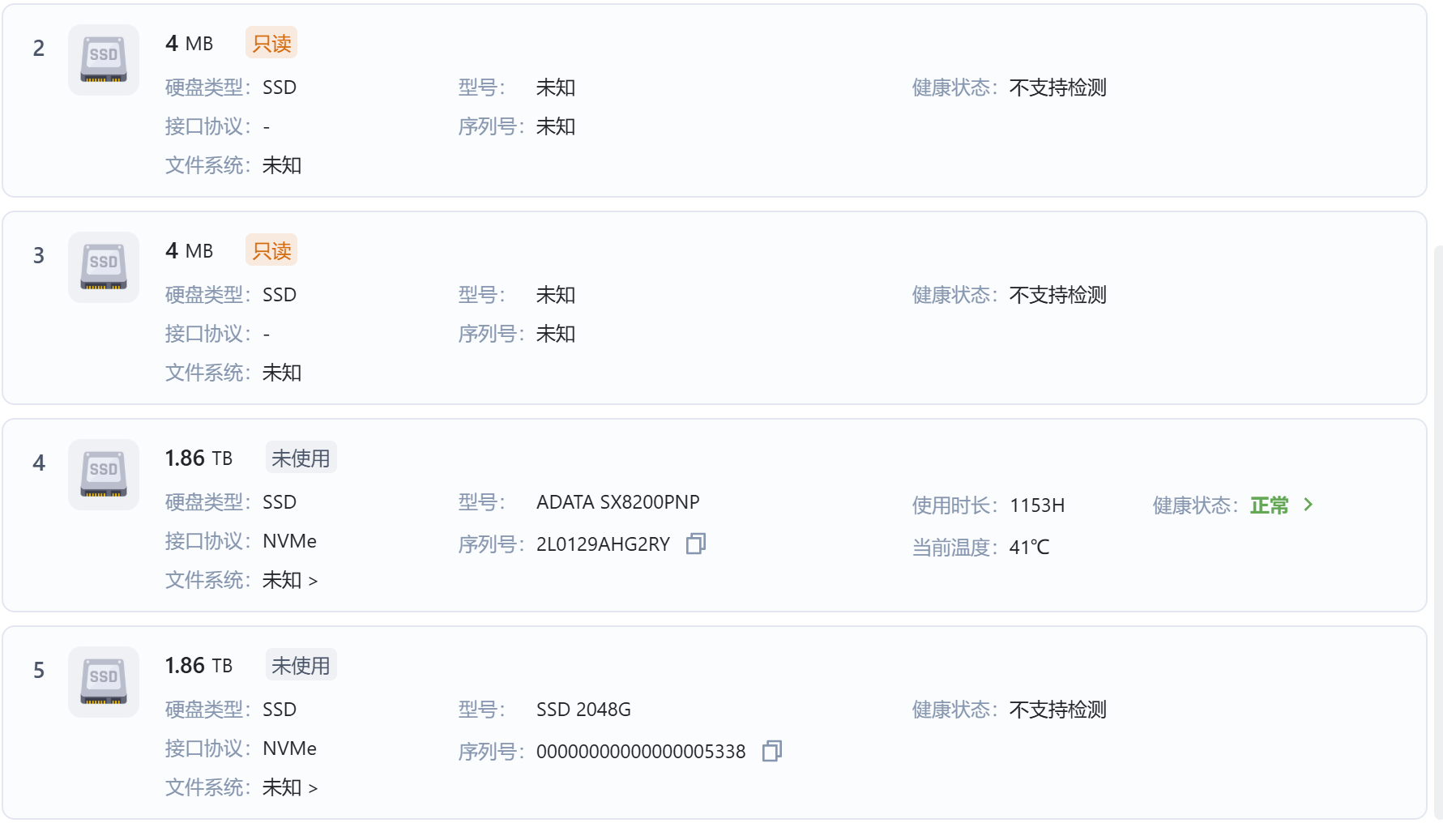Click the 只读 badge on disk 3

coord(271,251)
